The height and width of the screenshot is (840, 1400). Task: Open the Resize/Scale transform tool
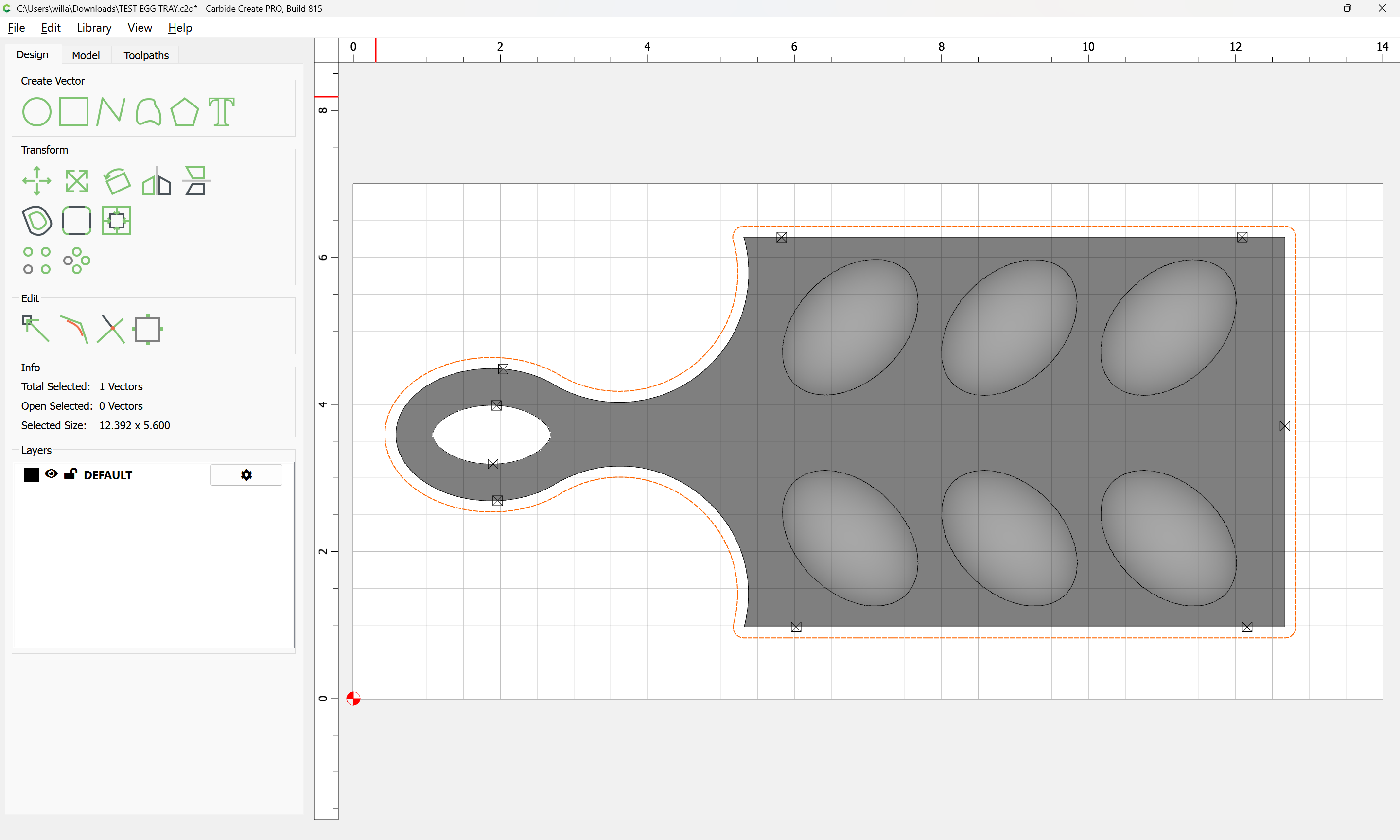(76, 181)
